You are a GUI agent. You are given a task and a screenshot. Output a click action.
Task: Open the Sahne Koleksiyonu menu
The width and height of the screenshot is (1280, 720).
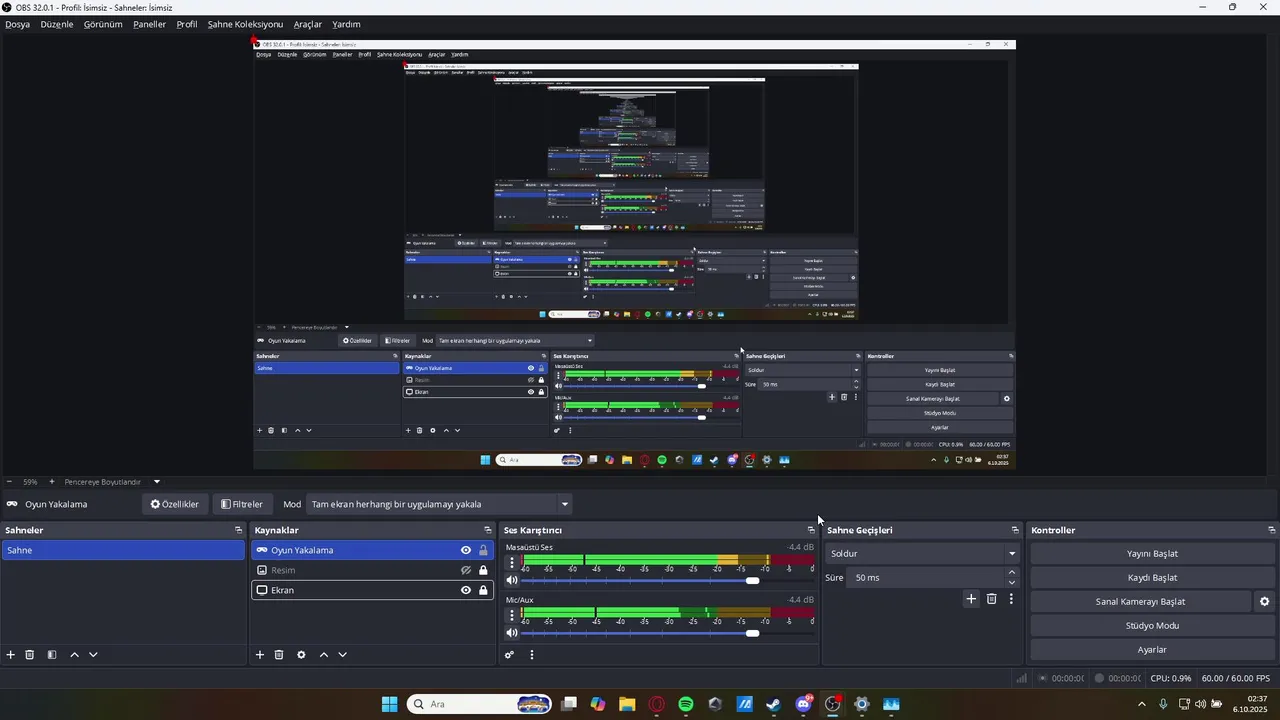click(245, 24)
